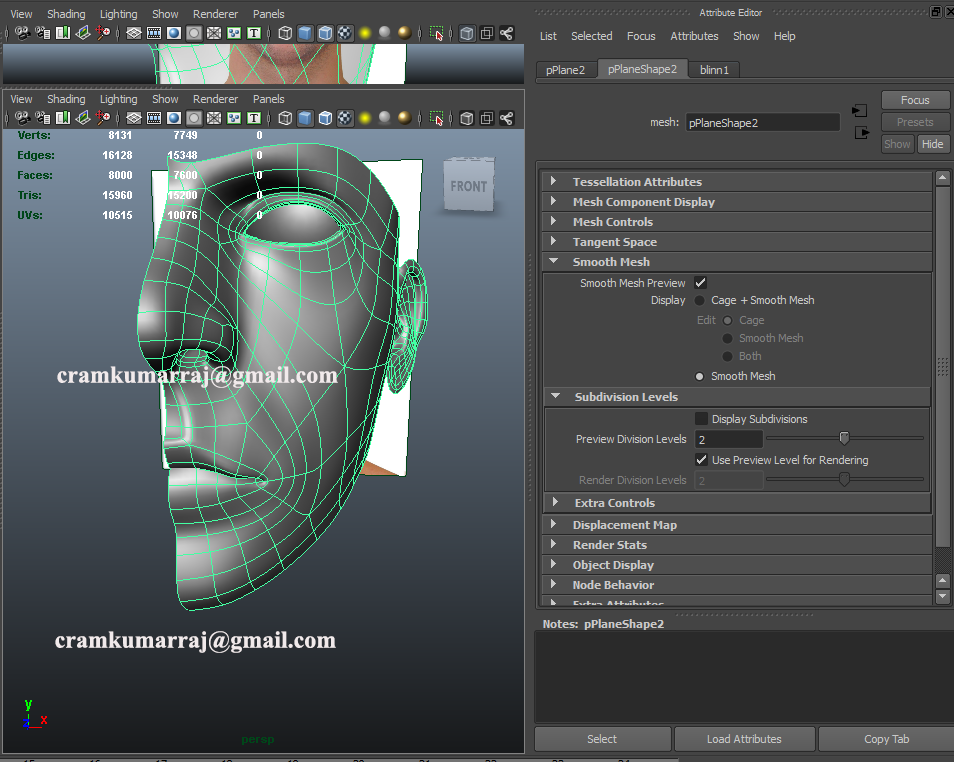
Task: Open the Renderer menu in the viewport
Action: 214,98
